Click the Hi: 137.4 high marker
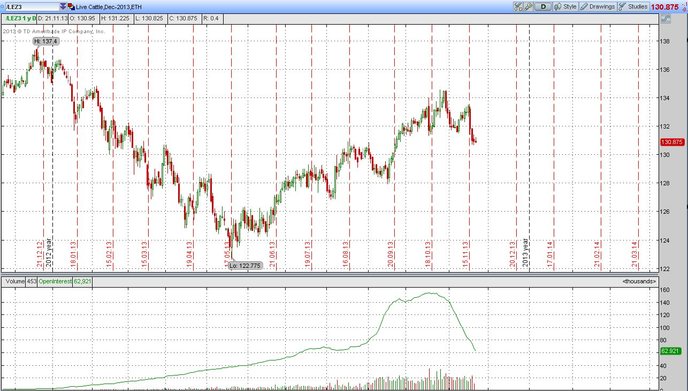The image size is (688, 391). 46,41
